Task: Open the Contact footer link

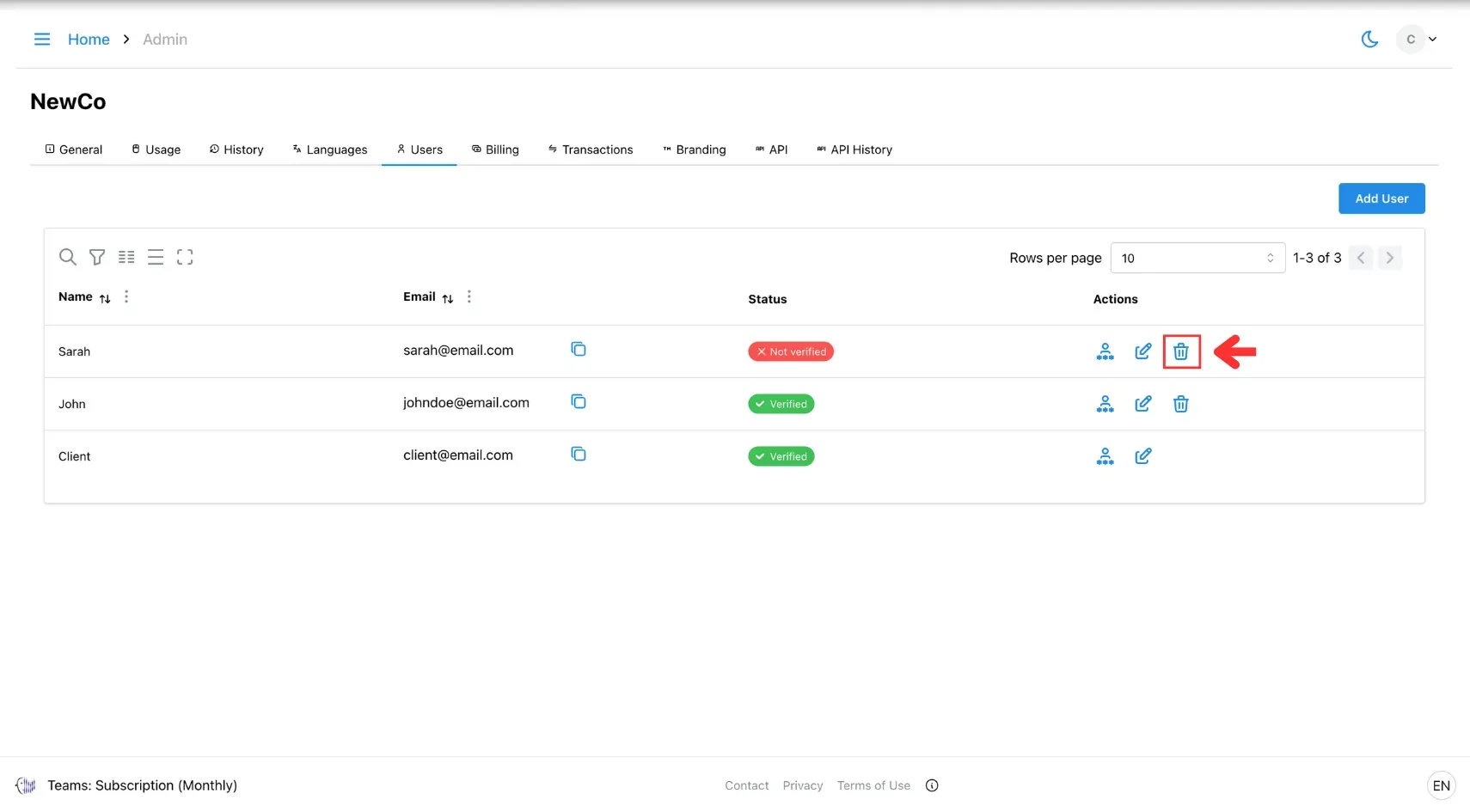Action: pyautogui.click(x=746, y=785)
